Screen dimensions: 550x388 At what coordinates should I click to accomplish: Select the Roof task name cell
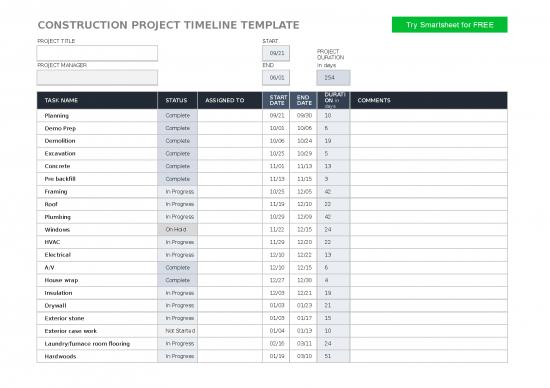pyautogui.click(x=97, y=204)
